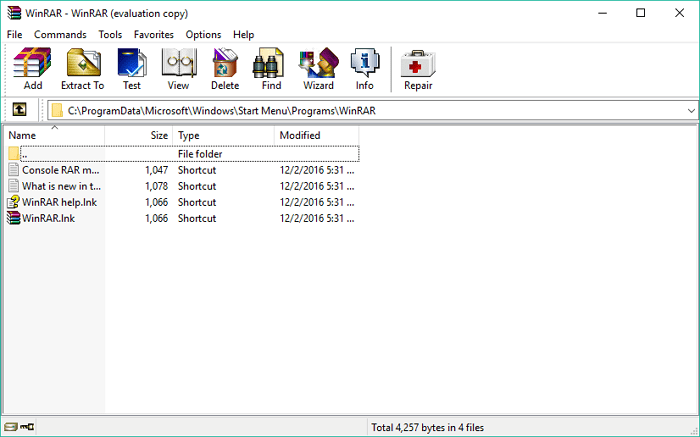Open the Tools menu
Viewport: 700px width, 437px height.
pyautogui.click(x=110, y=34)
